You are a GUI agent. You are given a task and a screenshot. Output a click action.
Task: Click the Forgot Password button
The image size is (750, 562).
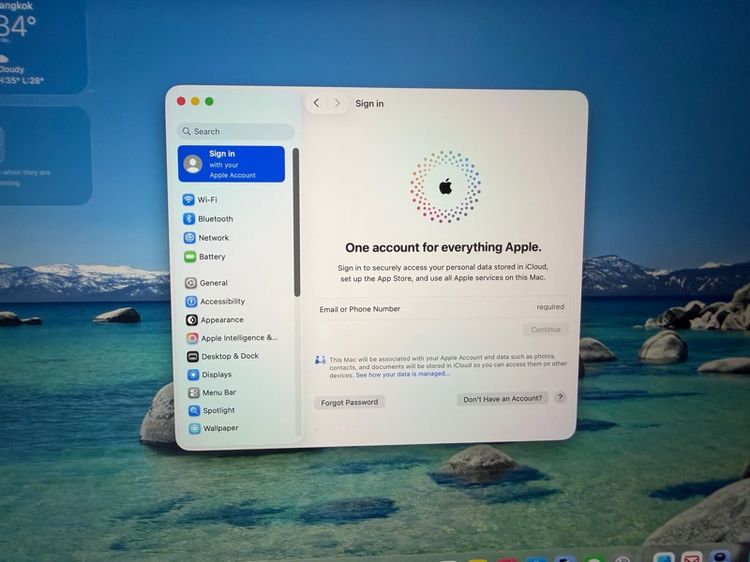[x=349, y=402]
